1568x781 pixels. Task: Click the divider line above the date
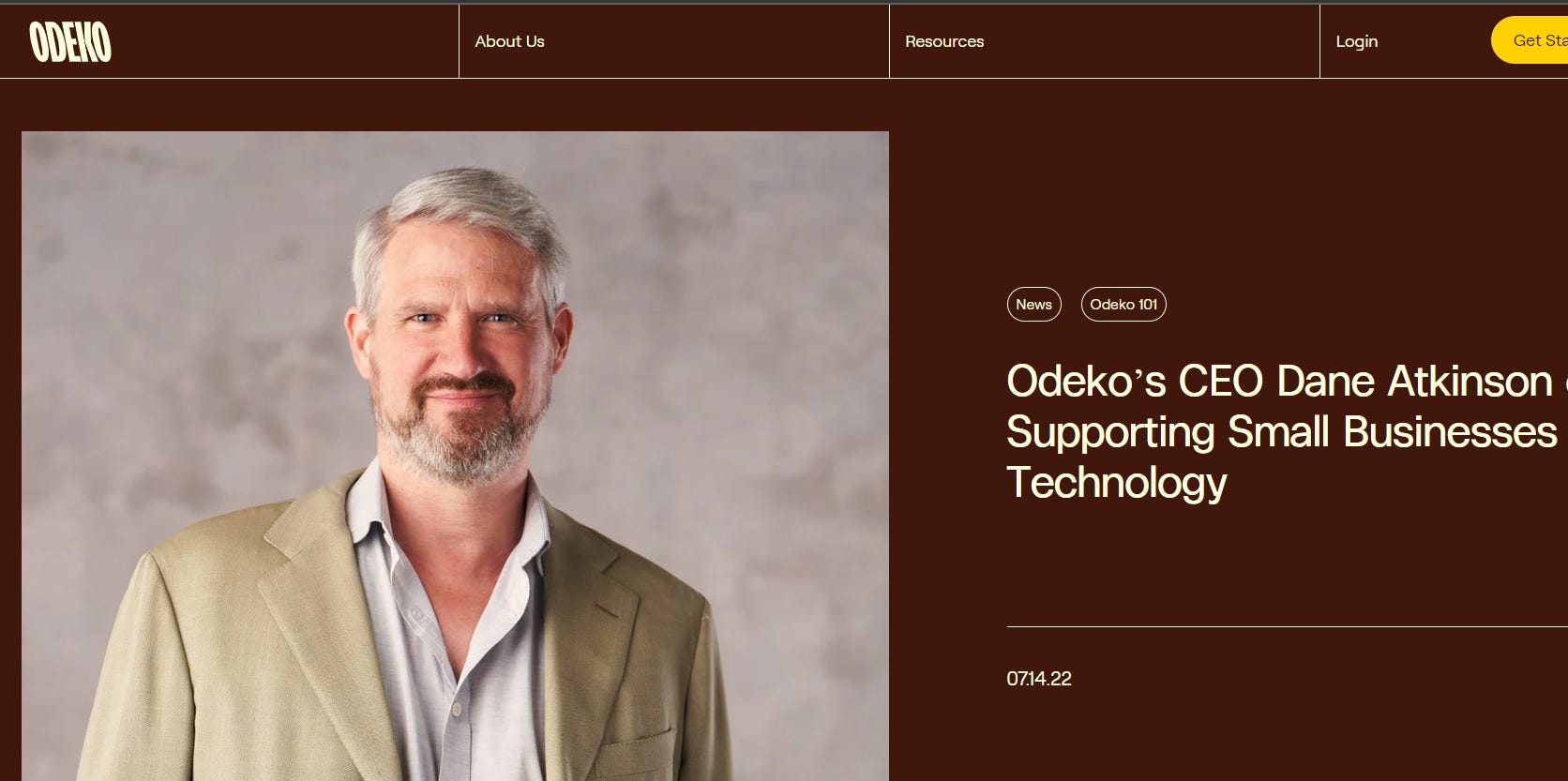click(x=1287, y=626)
